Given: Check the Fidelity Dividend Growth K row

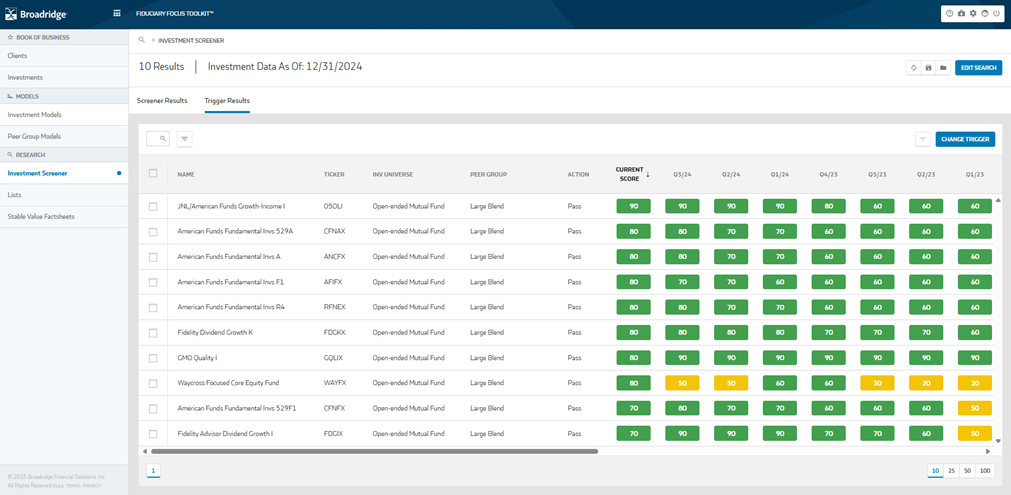Looking at the screenshot, I should pos(153,333).
